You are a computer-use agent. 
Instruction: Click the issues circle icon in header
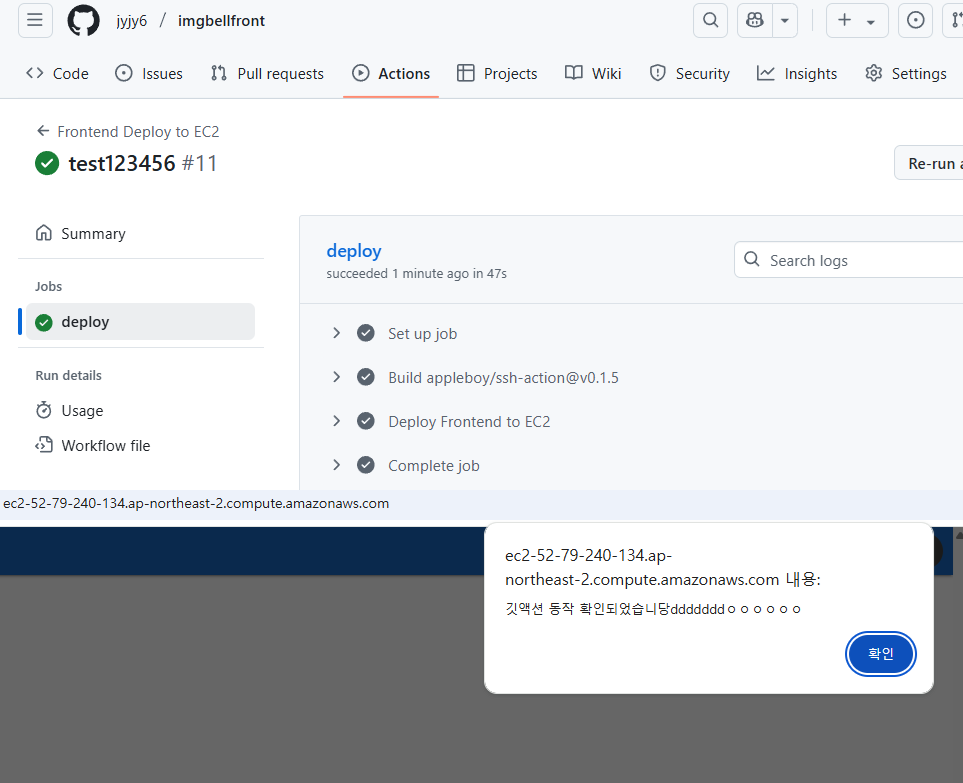coord(915,20)
